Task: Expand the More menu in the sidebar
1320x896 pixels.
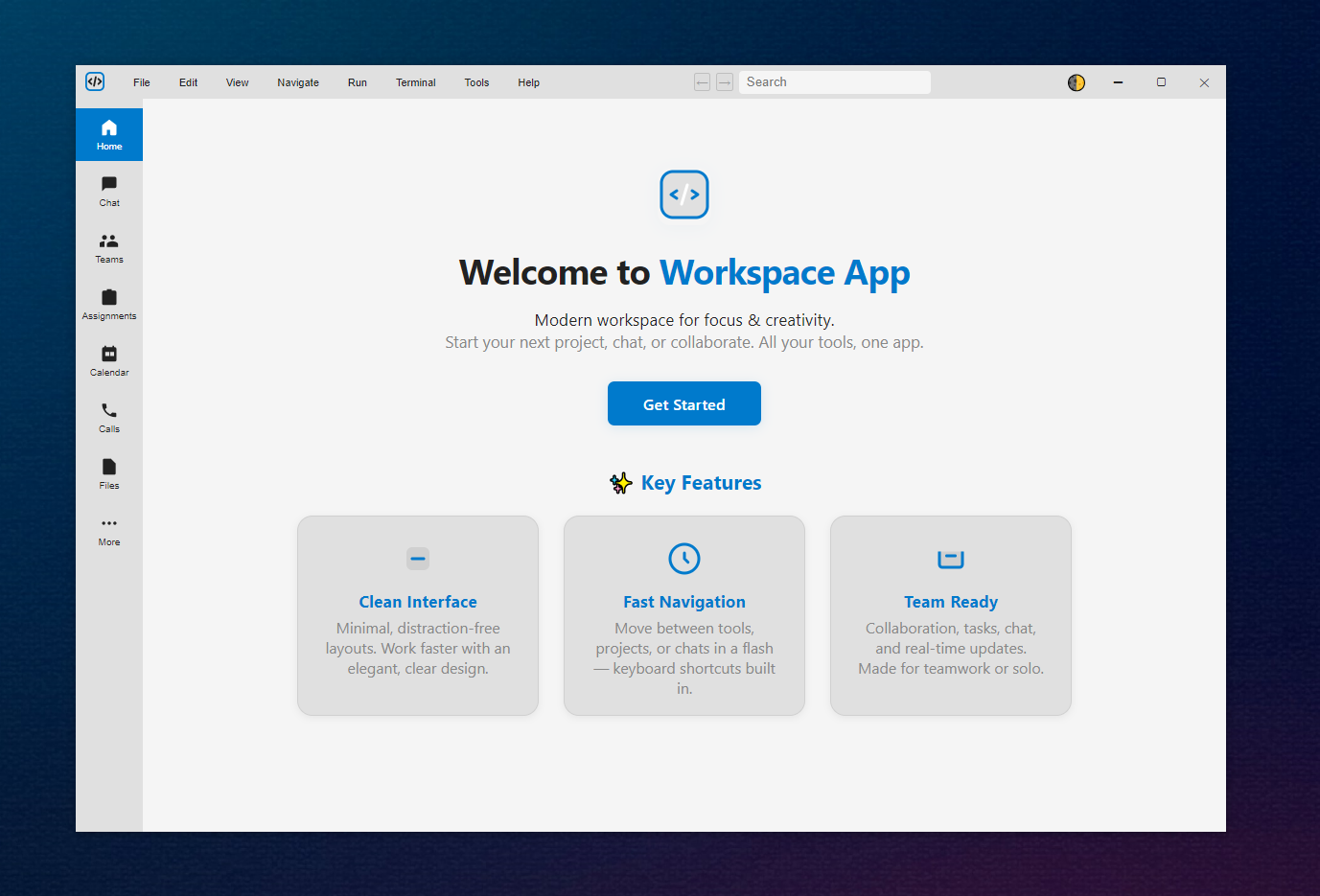Action: coord(108,530)
